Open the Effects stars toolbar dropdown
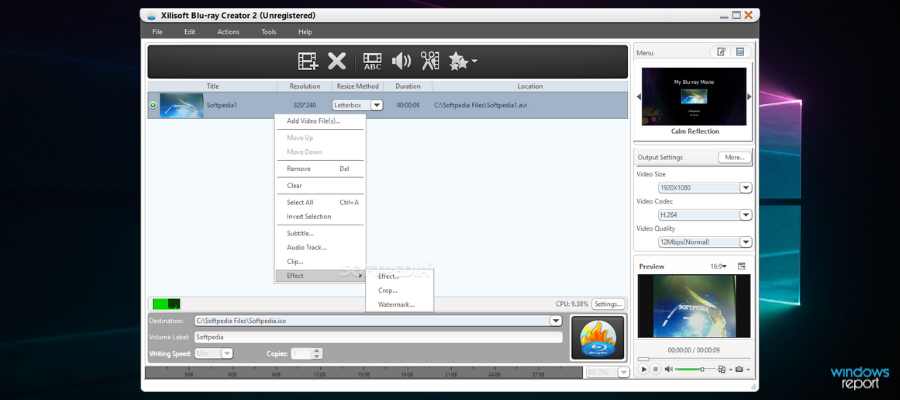 point(463,61)
